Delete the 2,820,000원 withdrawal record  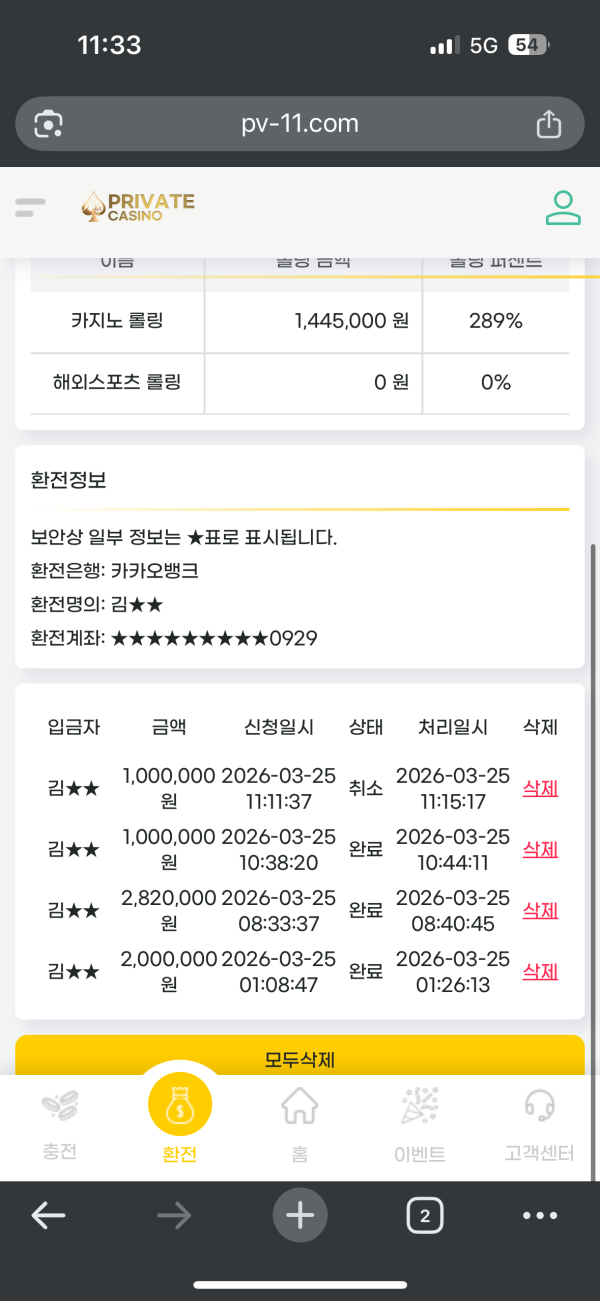pos(540,910)
